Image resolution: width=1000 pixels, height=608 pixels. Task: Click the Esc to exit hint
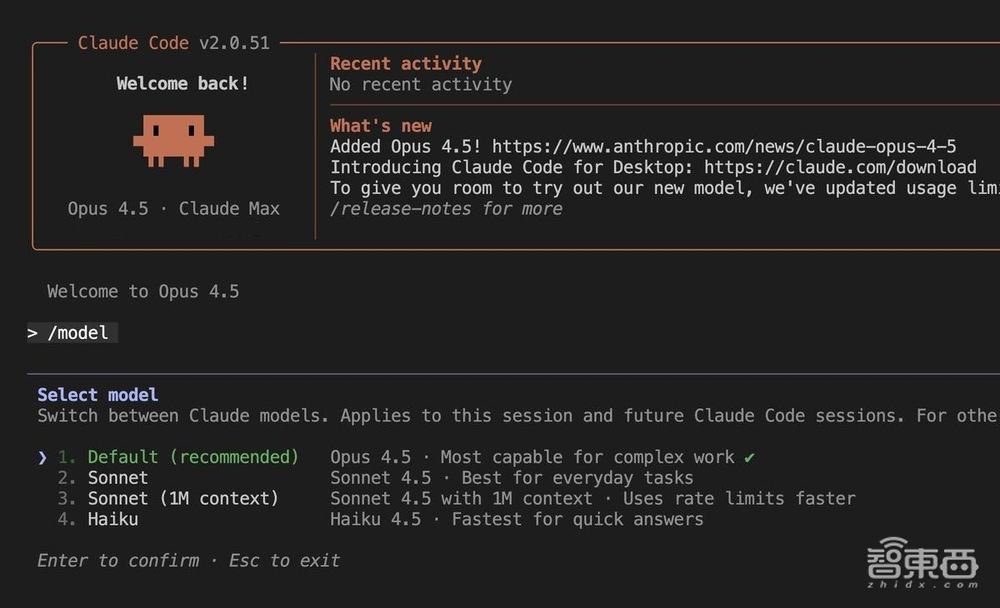(x=284, y=561)
